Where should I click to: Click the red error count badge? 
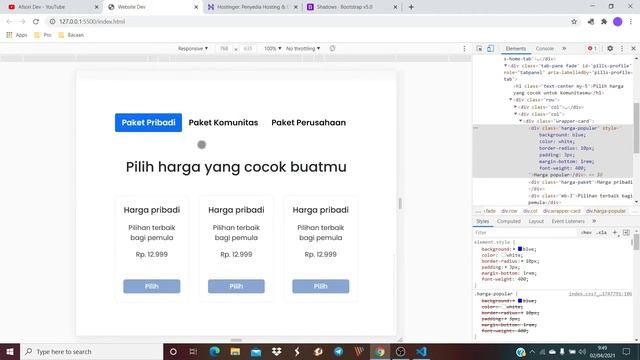click(592, 48)
